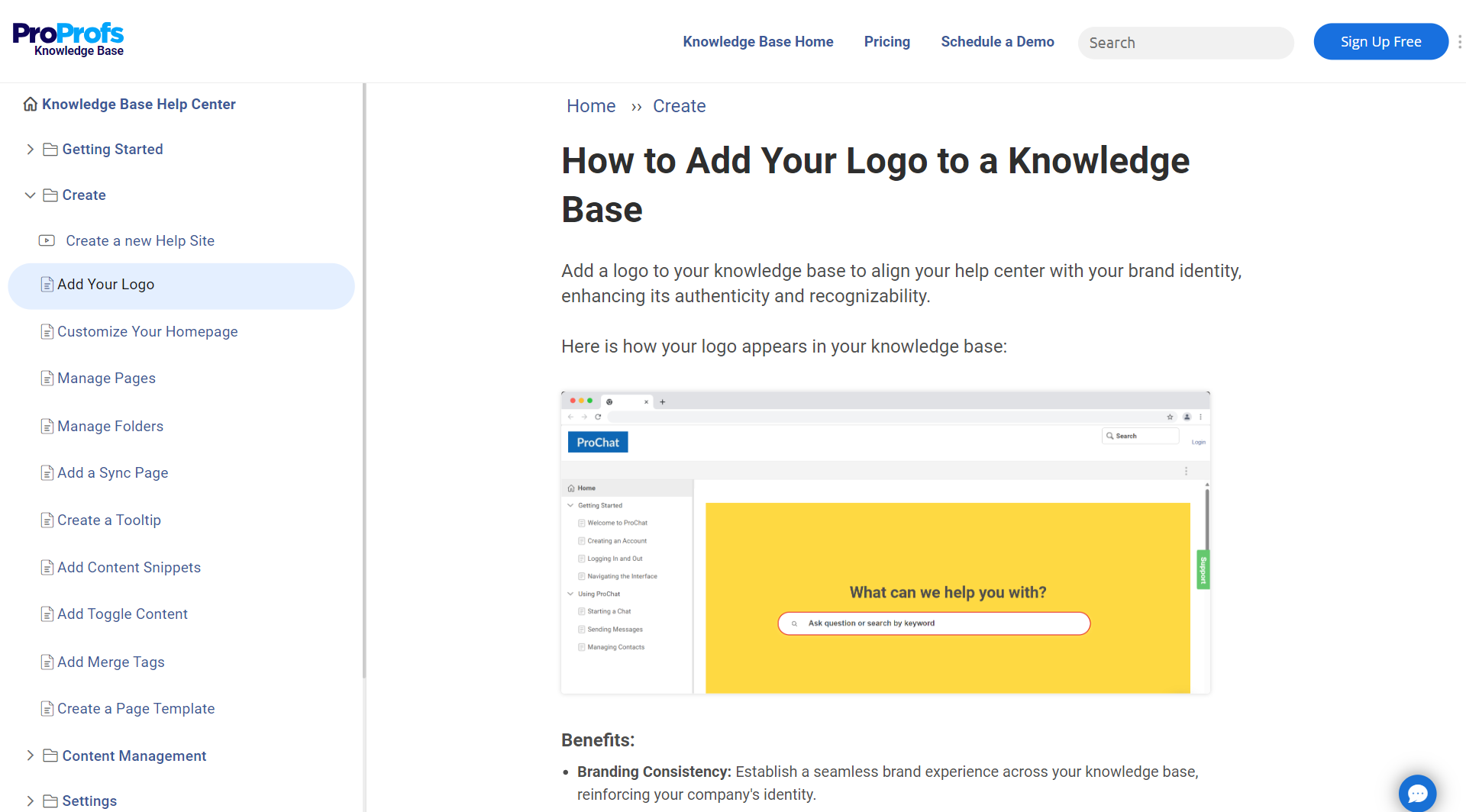Click the home icon beside Knowledge Base Help Center
Image resolution: width=1466 pixels, height=812 pixels.
point(31,104)
